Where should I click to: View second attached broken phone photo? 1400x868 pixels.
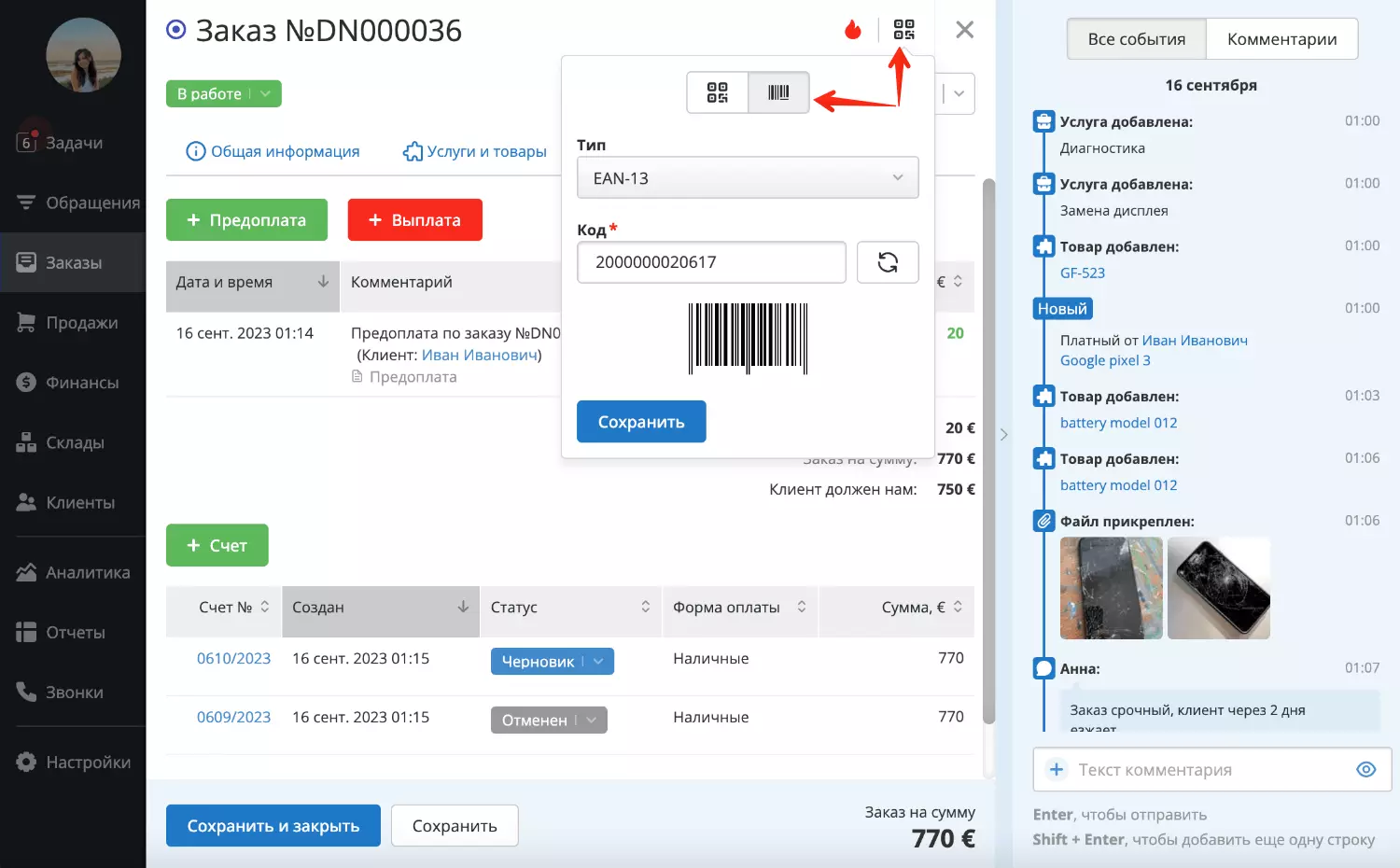tap(1218, 588)
